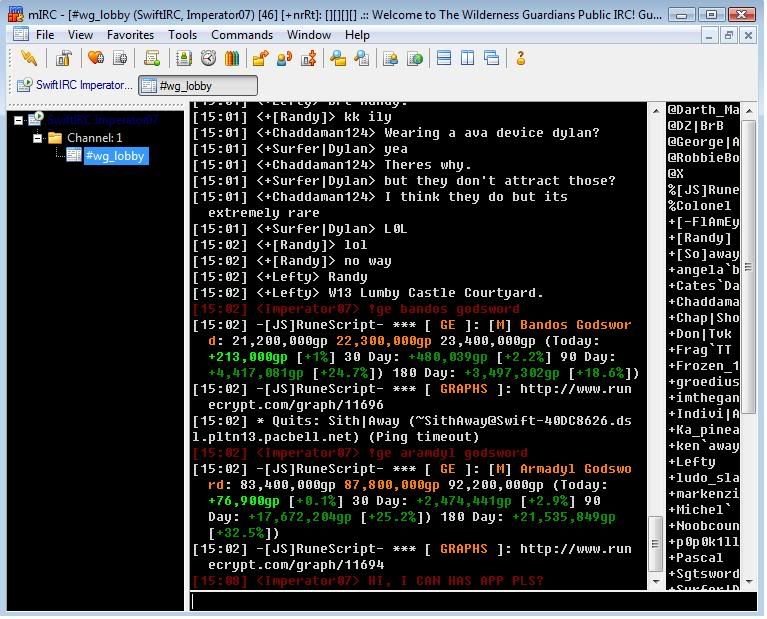Open the Notify List icon

pos(390,58)
